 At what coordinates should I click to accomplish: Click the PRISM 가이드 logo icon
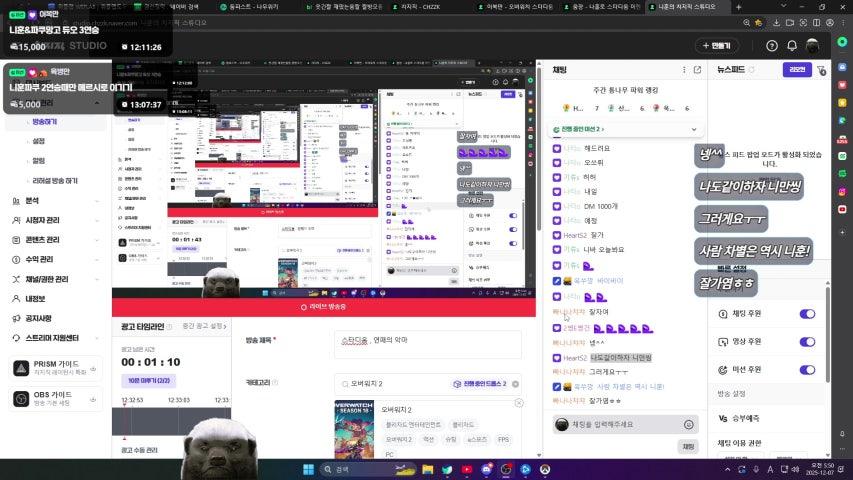pos(21,368)
